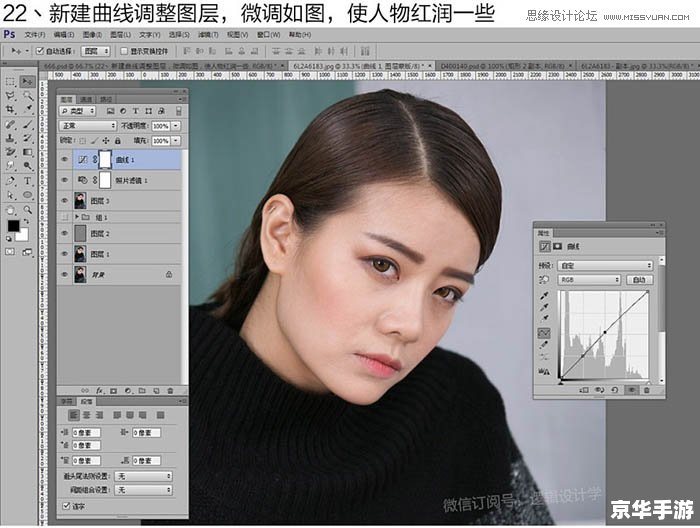Open the Auto-Select target dropdown

coord(96,51)
